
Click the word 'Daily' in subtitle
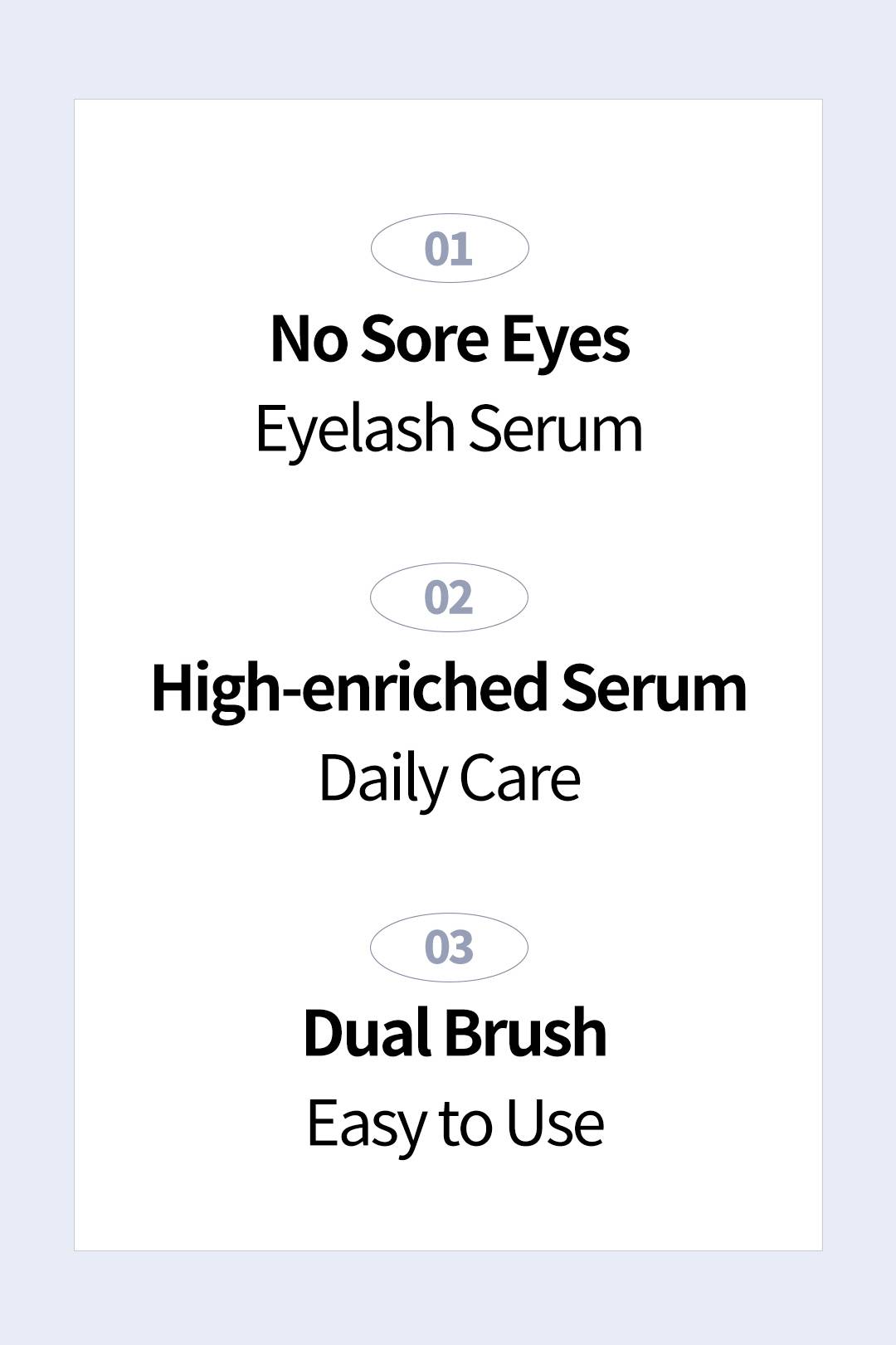[x=383, y=781]
